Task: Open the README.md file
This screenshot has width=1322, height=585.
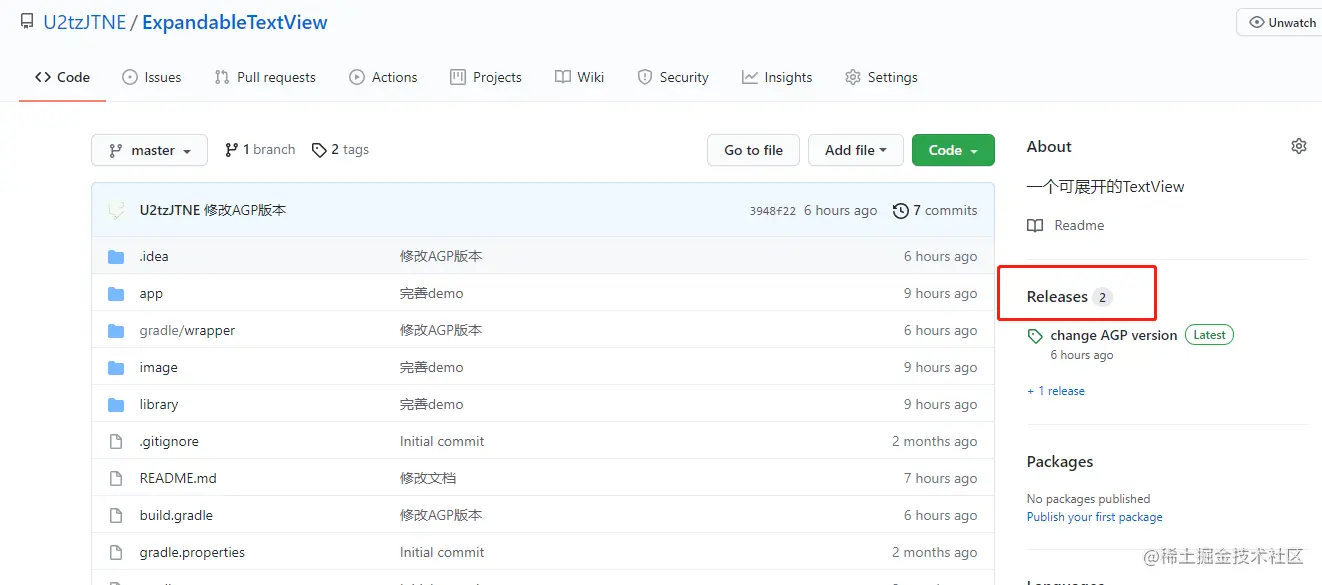Action: point(178,478)
